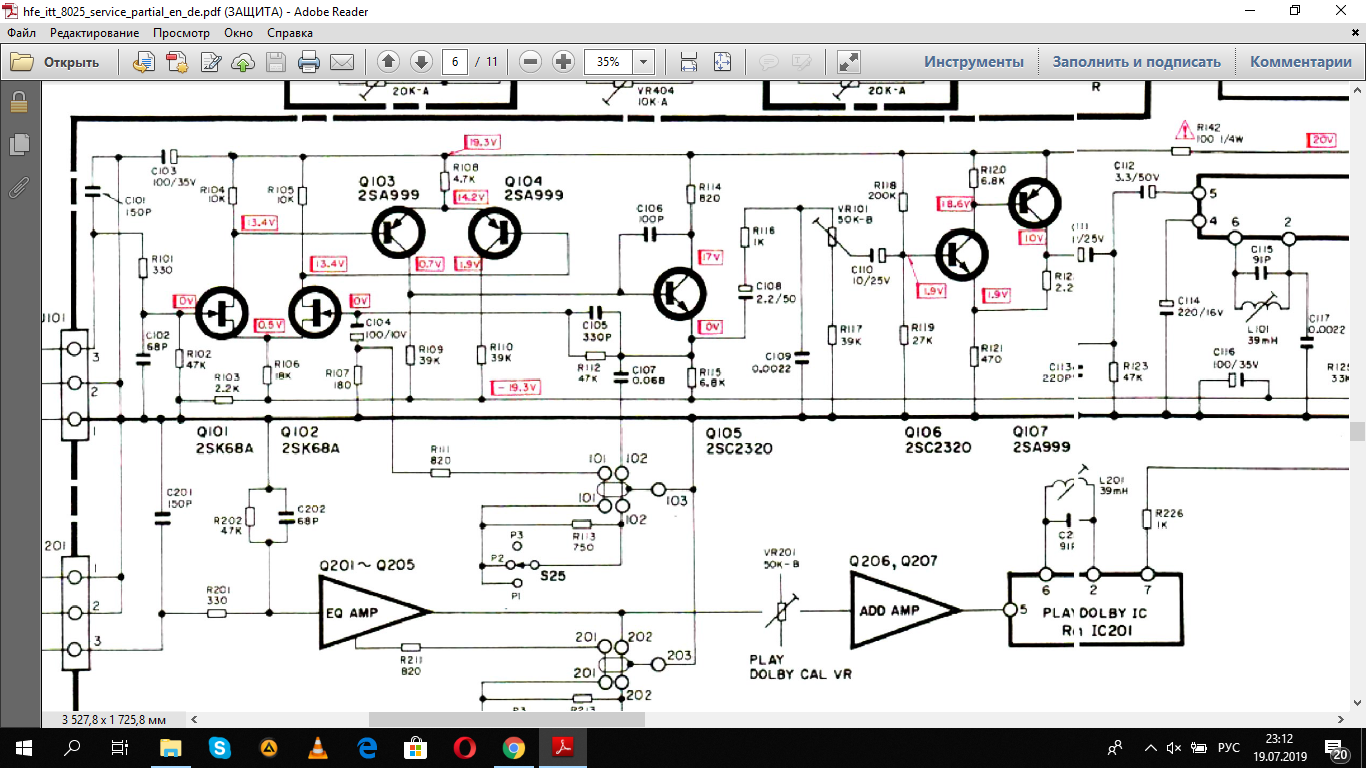This screenshot has height=768, width=1366.
Task: Zoom out using the minus button
Action: pos(531,62)
